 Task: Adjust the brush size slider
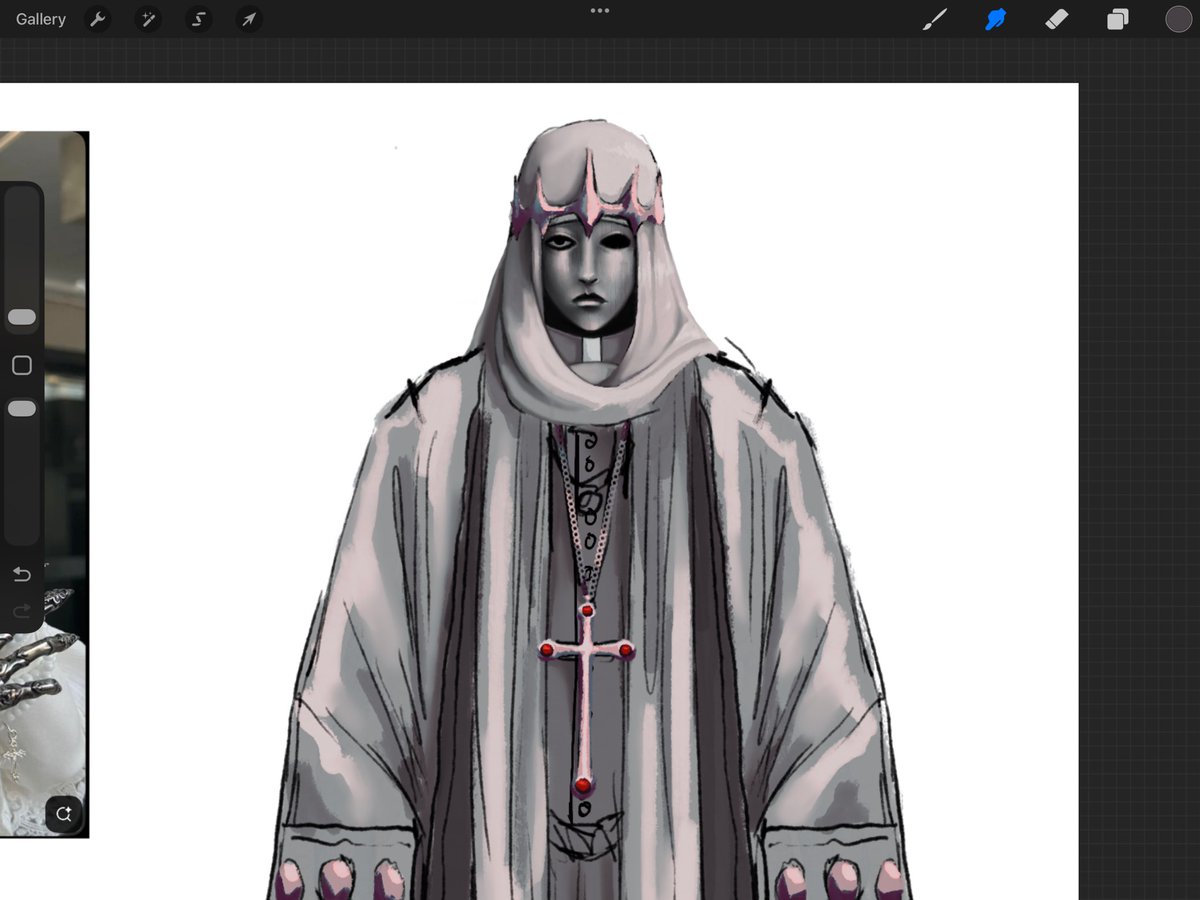click(22, 317)
